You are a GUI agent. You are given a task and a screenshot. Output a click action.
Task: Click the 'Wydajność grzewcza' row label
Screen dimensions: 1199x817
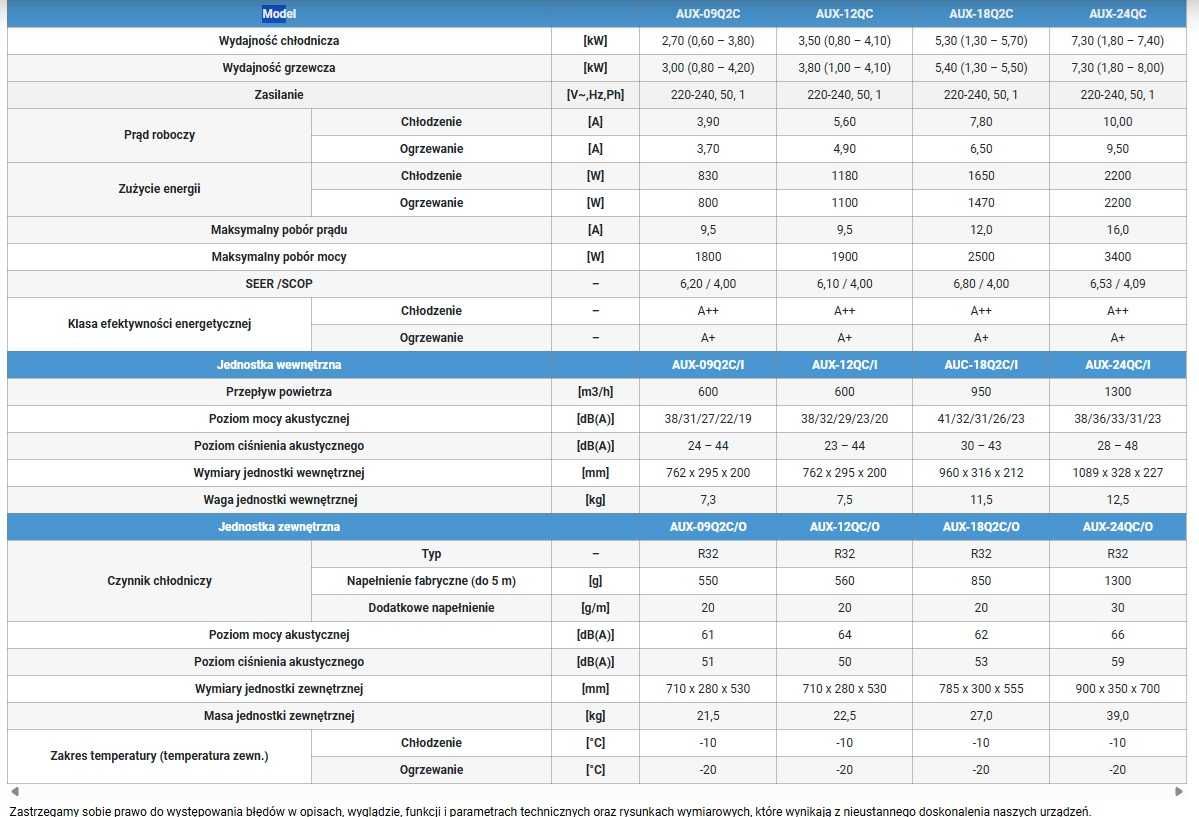(279, 67)
